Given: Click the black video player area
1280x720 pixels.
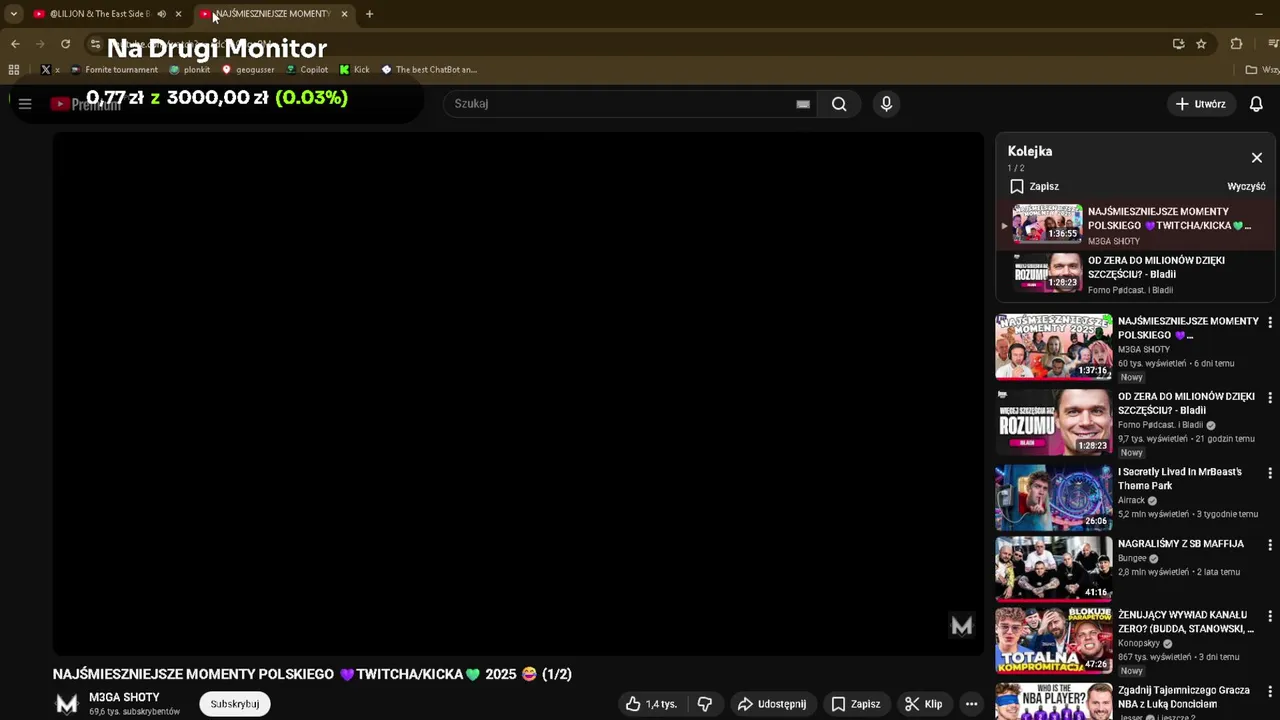Looking at the screenshot, I should click(x=518, y=393).
